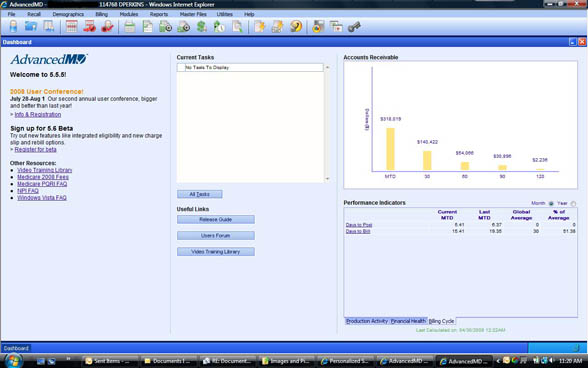Click the Days to Bill link
Image resolution: width=588 pixels, height=368 pixels.
tap(358, 231)
